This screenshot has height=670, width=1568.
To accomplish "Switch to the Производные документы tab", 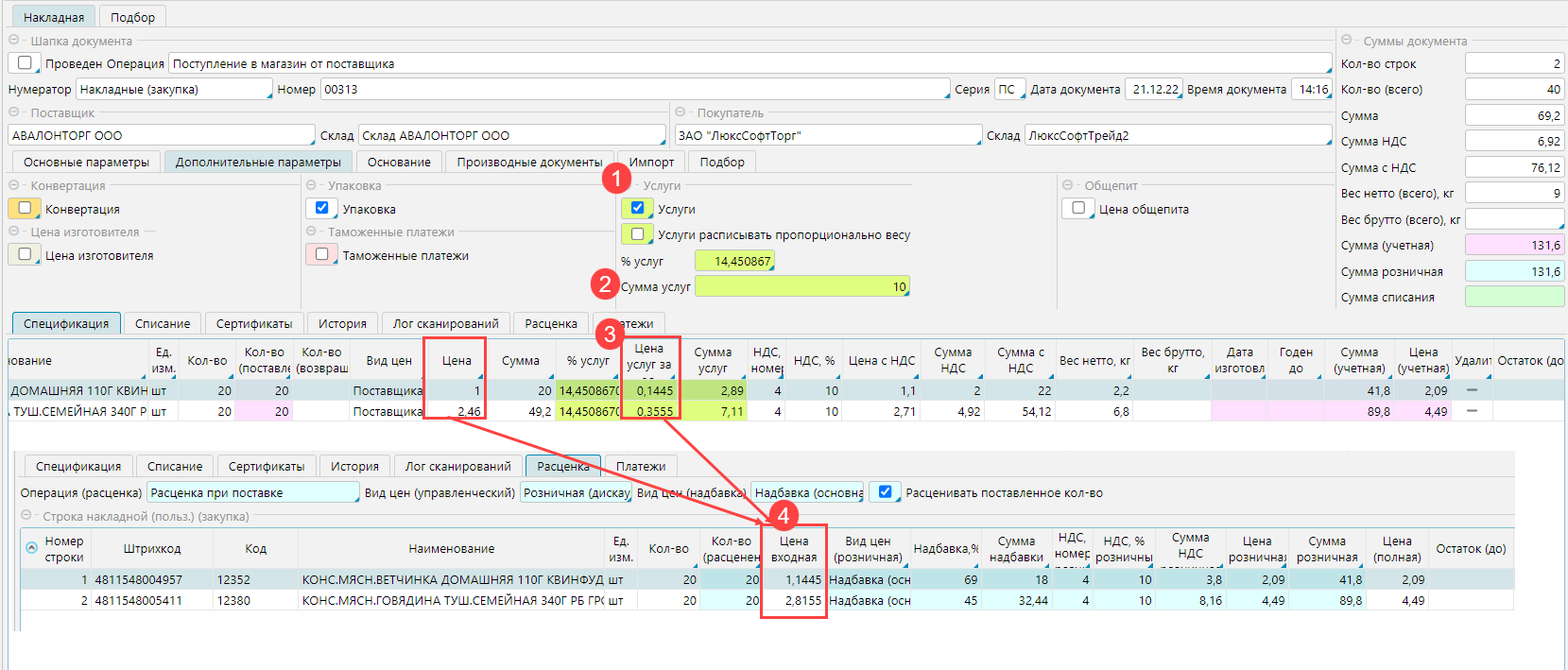I will [529, 162].
